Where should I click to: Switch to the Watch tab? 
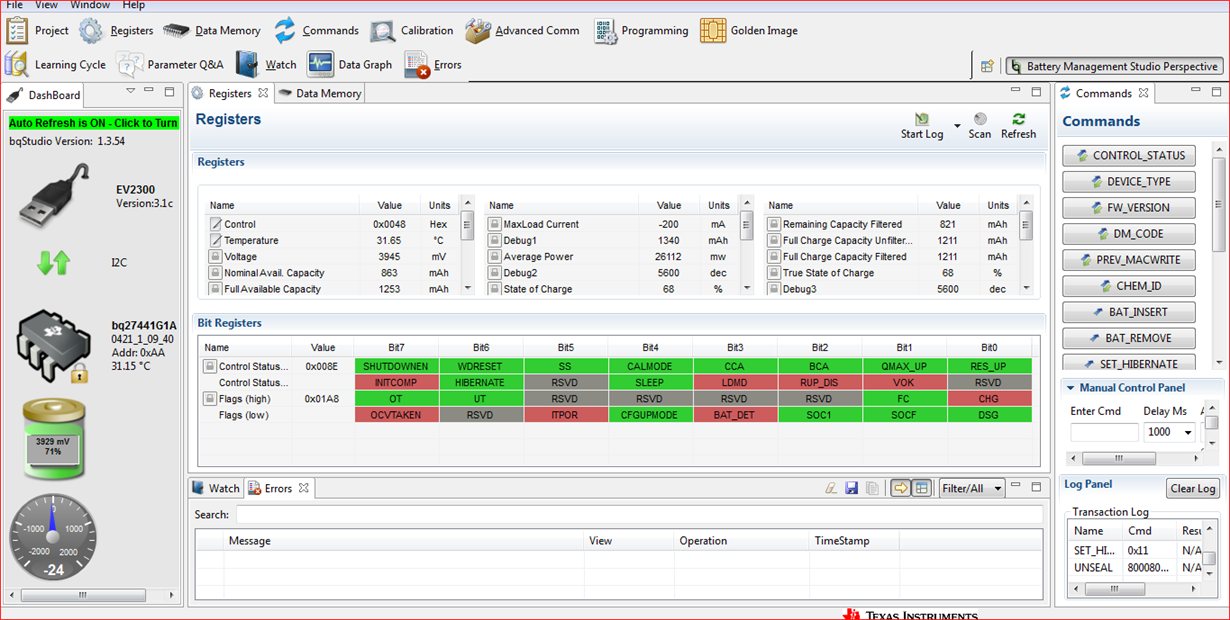[x=216, y=488]
